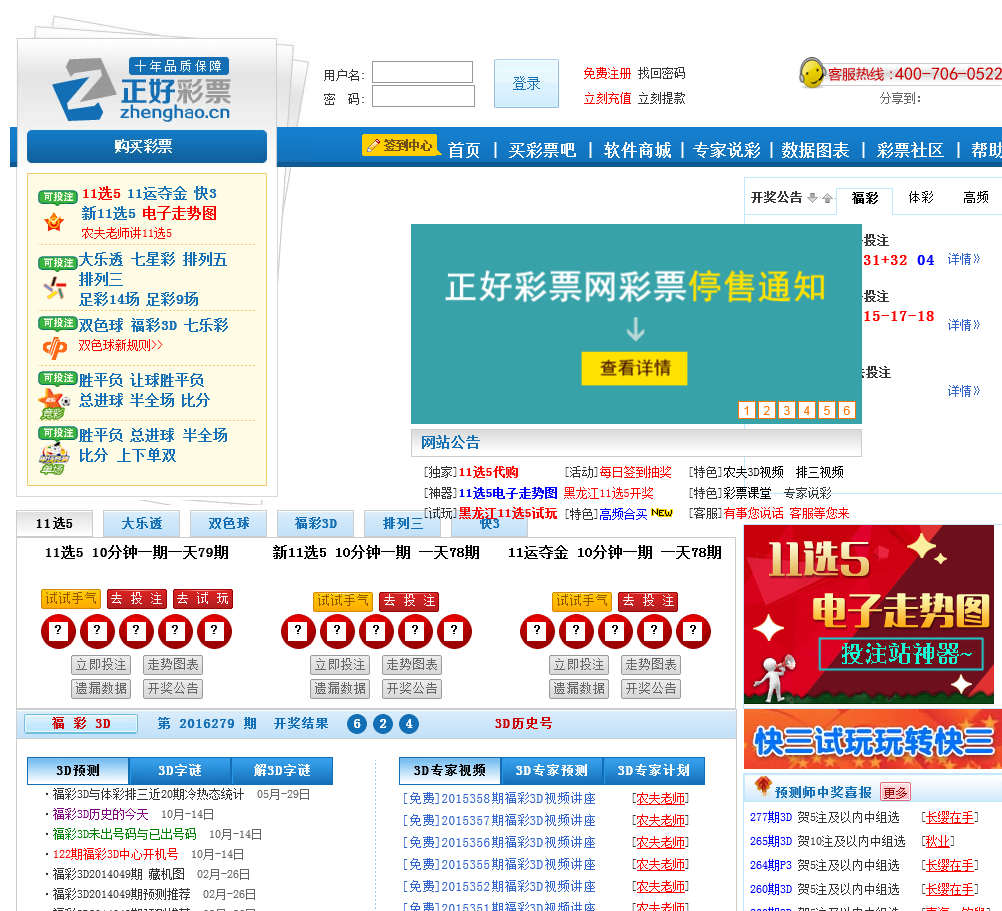Click the blue ball 6 in 3D results

click(357, 724)
